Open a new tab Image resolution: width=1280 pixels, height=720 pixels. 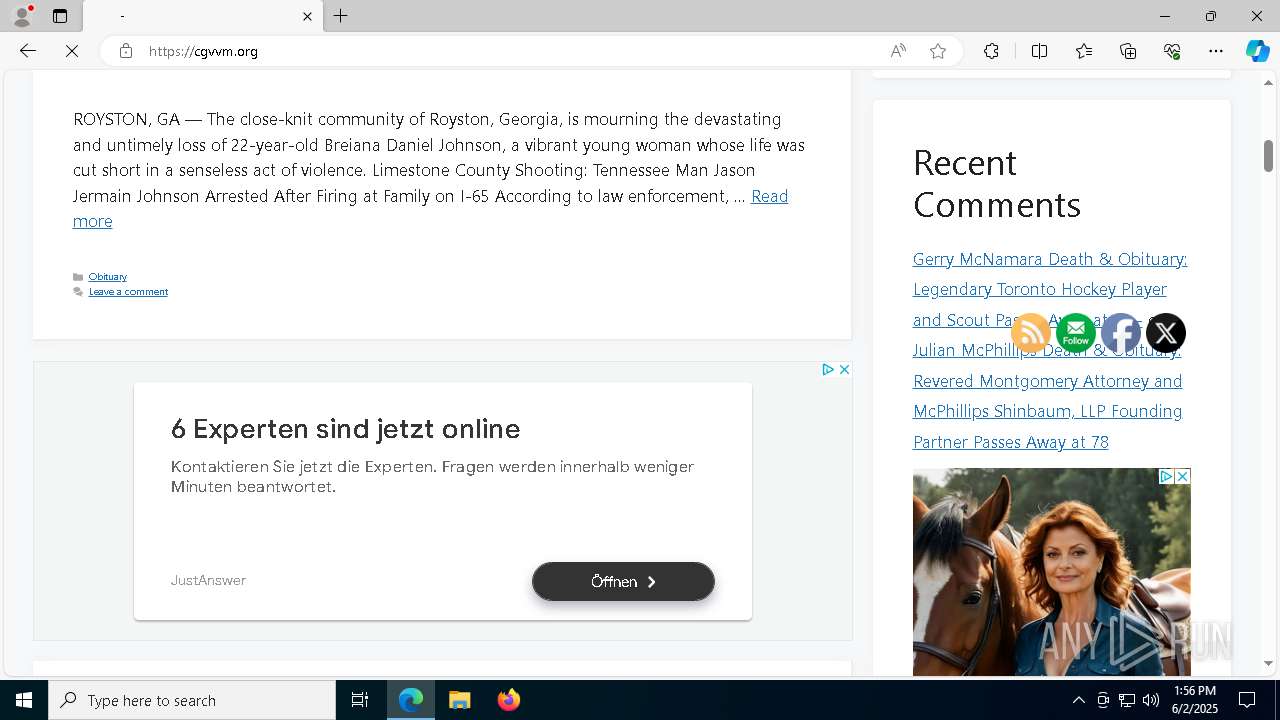tap(341, 16)
